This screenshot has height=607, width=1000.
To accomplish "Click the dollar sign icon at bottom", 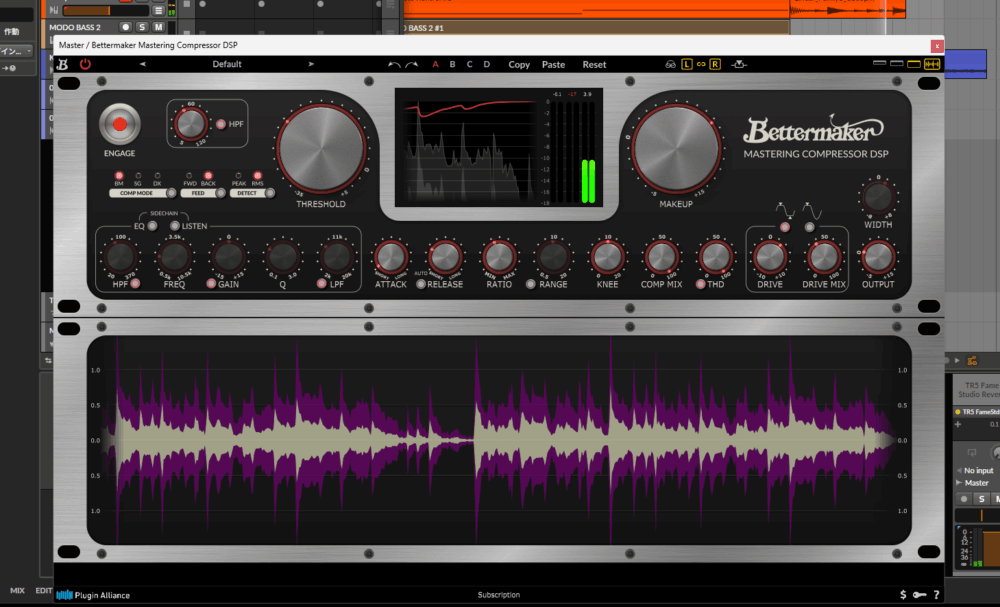I will 902,594.
